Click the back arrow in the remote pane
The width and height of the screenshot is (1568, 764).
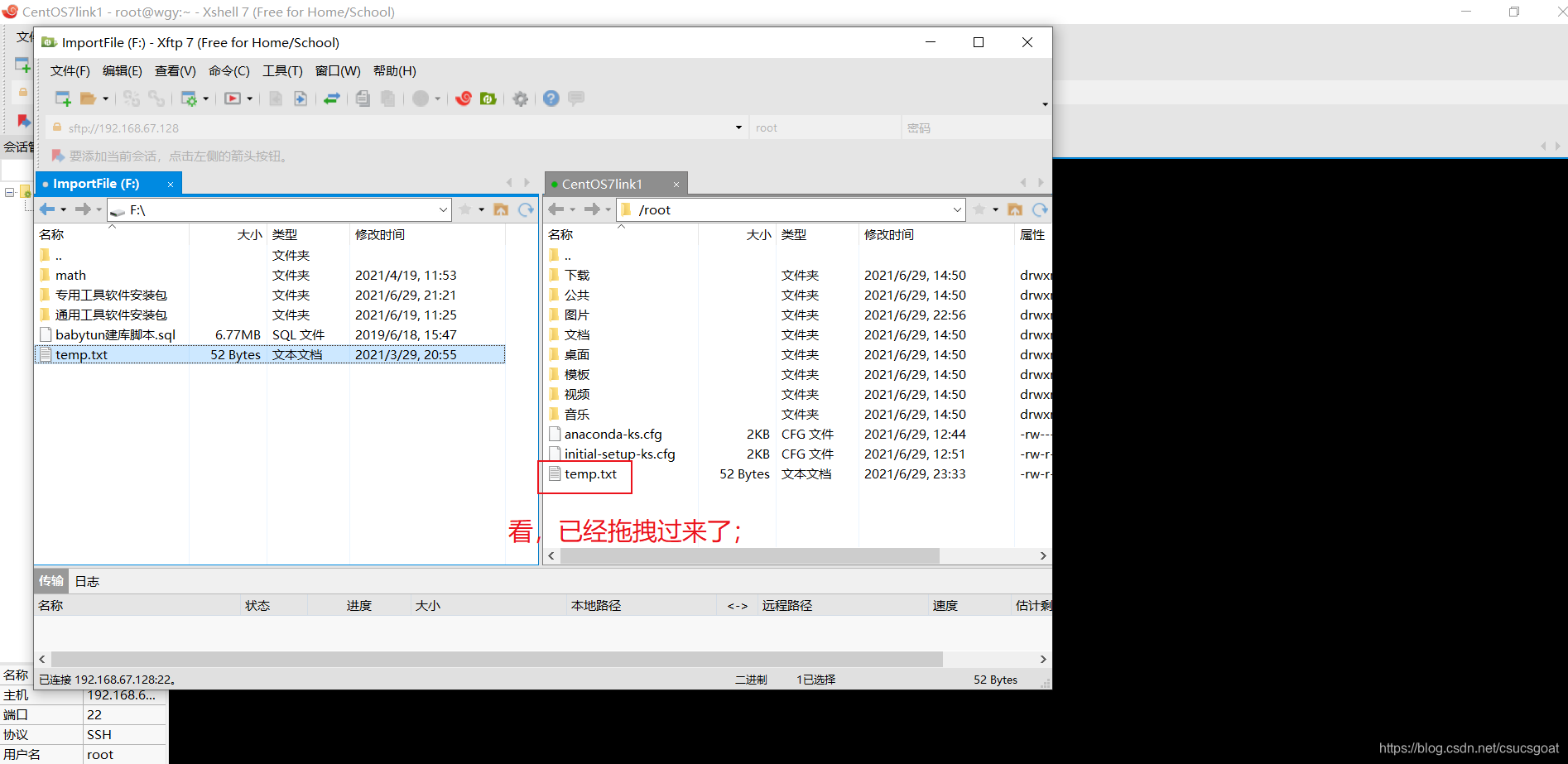click(556, 209)
